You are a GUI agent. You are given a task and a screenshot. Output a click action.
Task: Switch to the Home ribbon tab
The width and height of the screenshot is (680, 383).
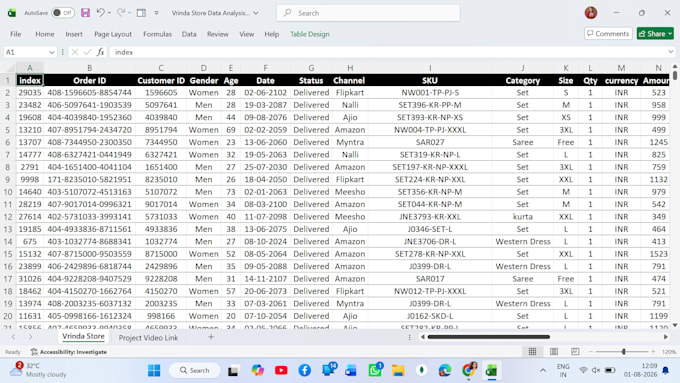pos(45,34)
